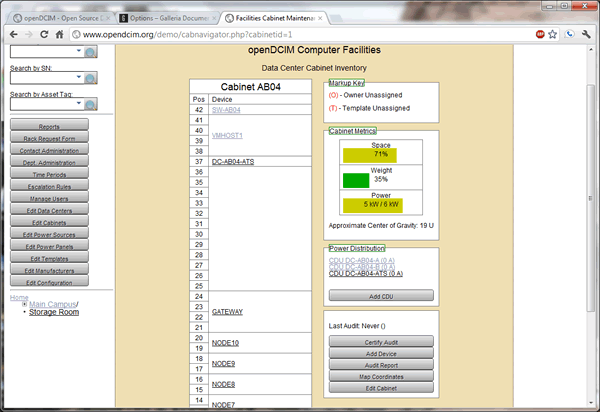Screen dimensions: 600x412
Task: Click the blue extension icon in browser toolbar
Action: click(x=567, y=33)
